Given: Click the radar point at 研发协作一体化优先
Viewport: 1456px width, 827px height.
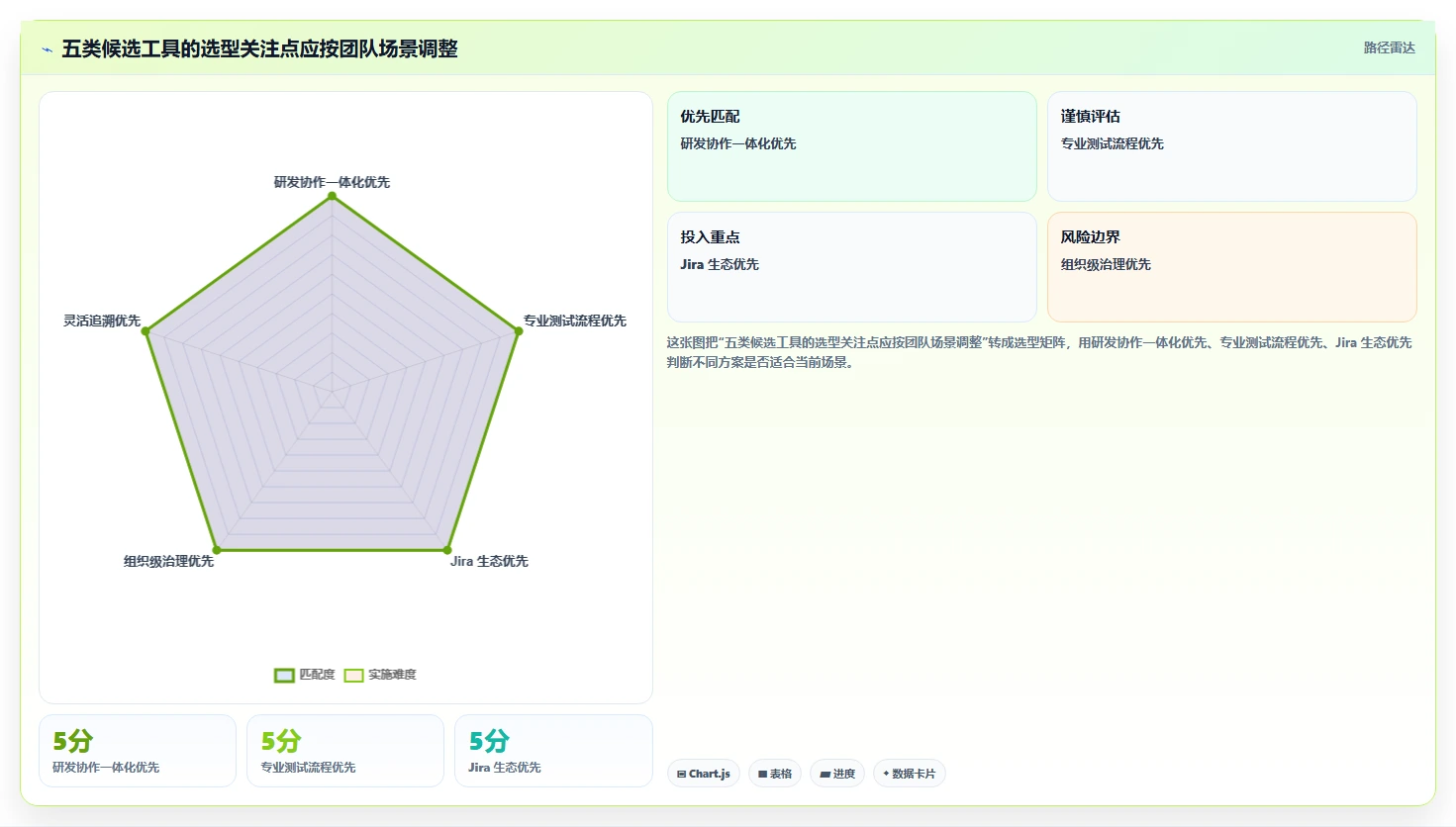Looking at the screenshot, I should click(332, 196).
